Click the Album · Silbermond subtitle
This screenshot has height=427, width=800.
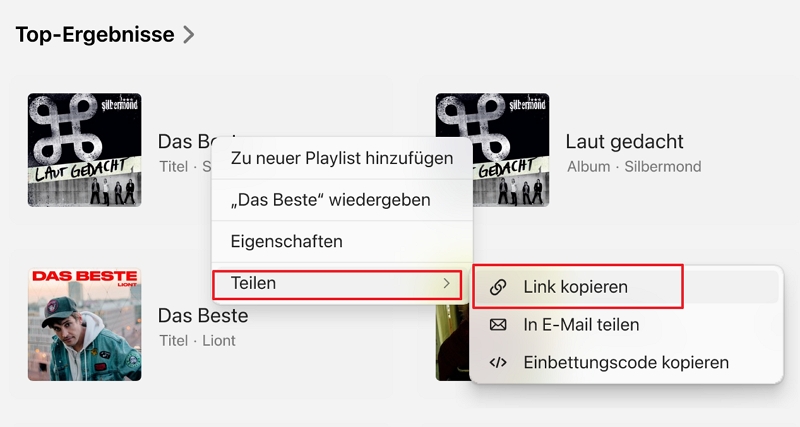point(634,166)
